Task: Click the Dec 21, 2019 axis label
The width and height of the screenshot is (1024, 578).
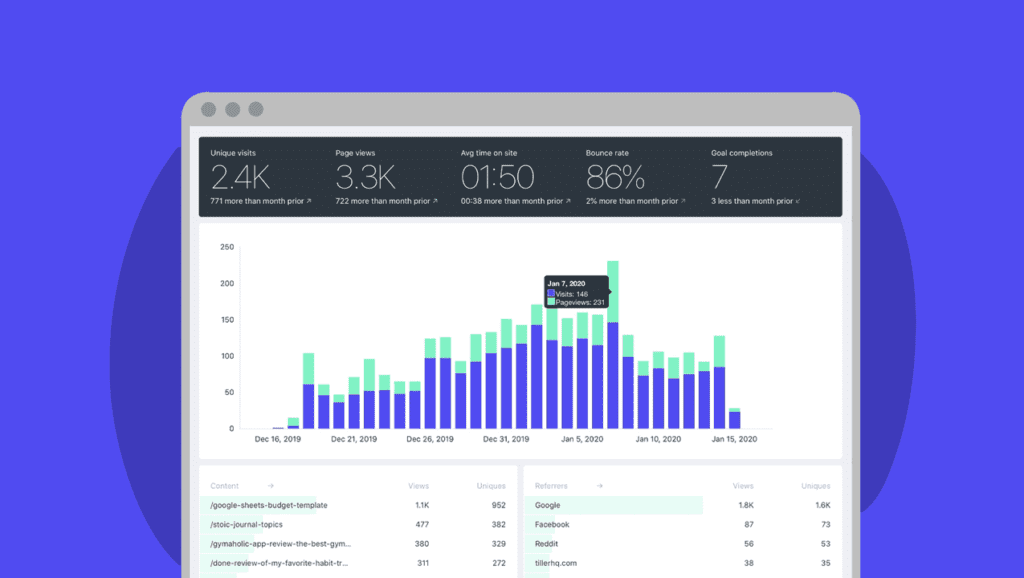Action: tap(354, 439)
